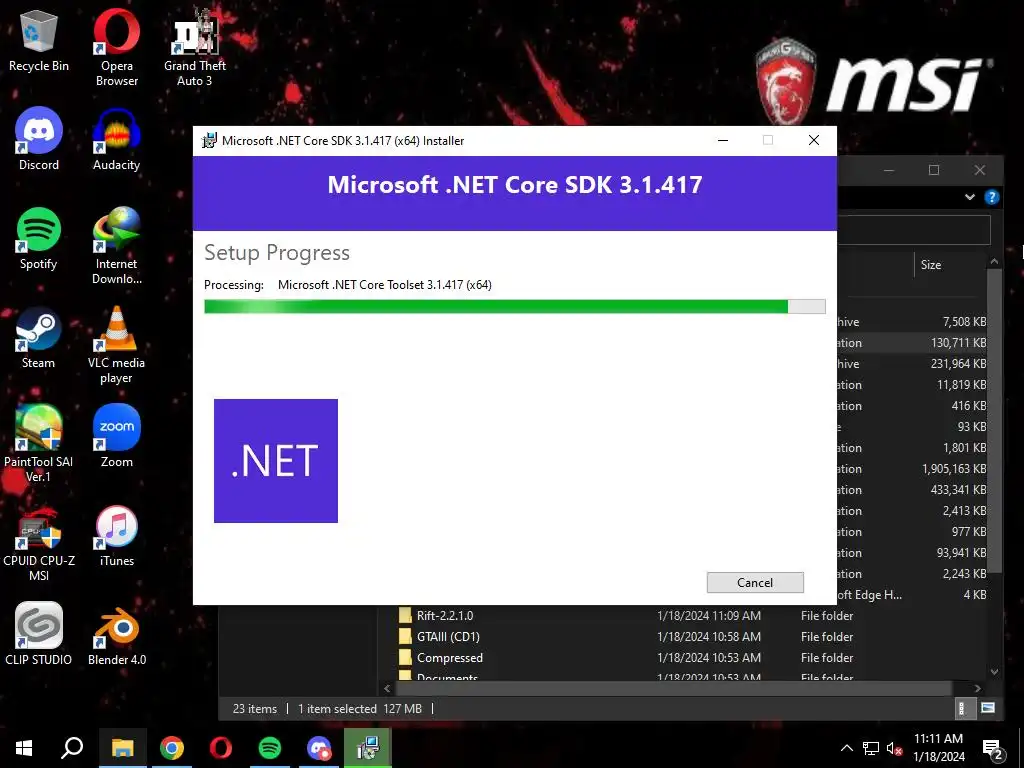The height and width of the screenshot is (768, 1024).
Task: Click the .NET logo image
Action: [x=276, y=460]
